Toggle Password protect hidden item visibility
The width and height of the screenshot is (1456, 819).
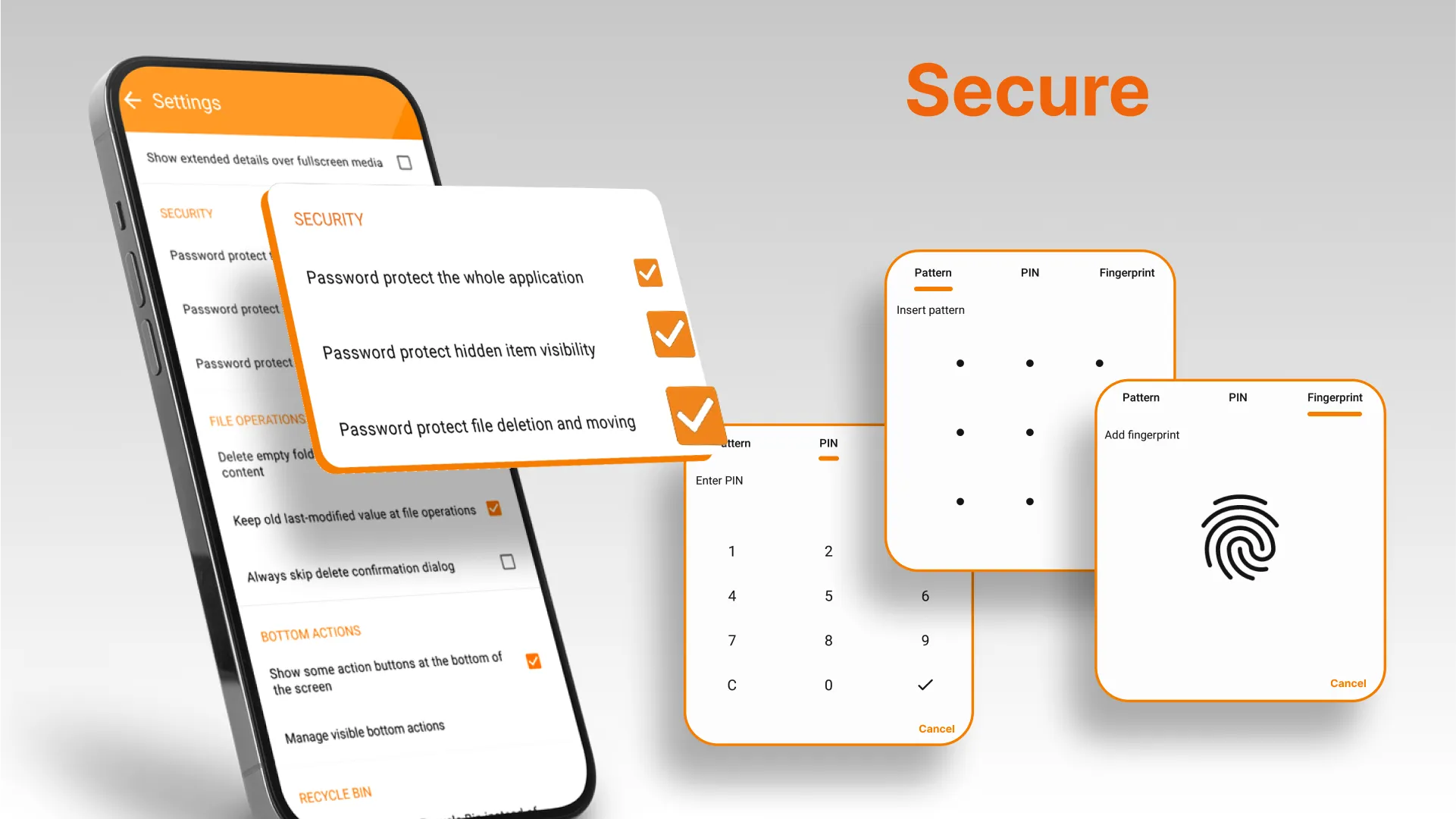tap(670, 335)
